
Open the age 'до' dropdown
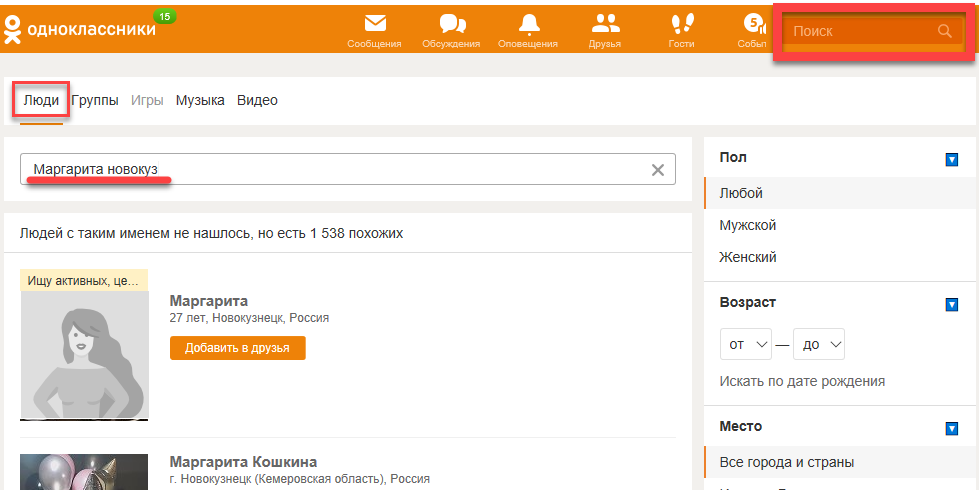click(x=819, y=344)
